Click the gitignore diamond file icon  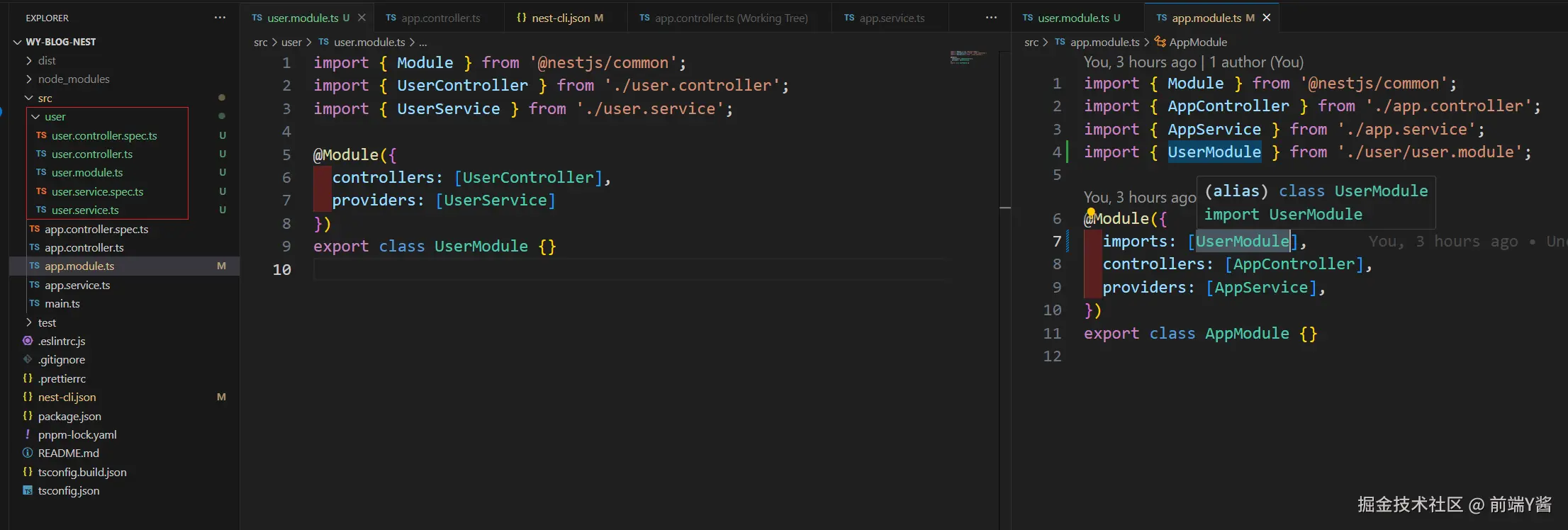point(28,359)
